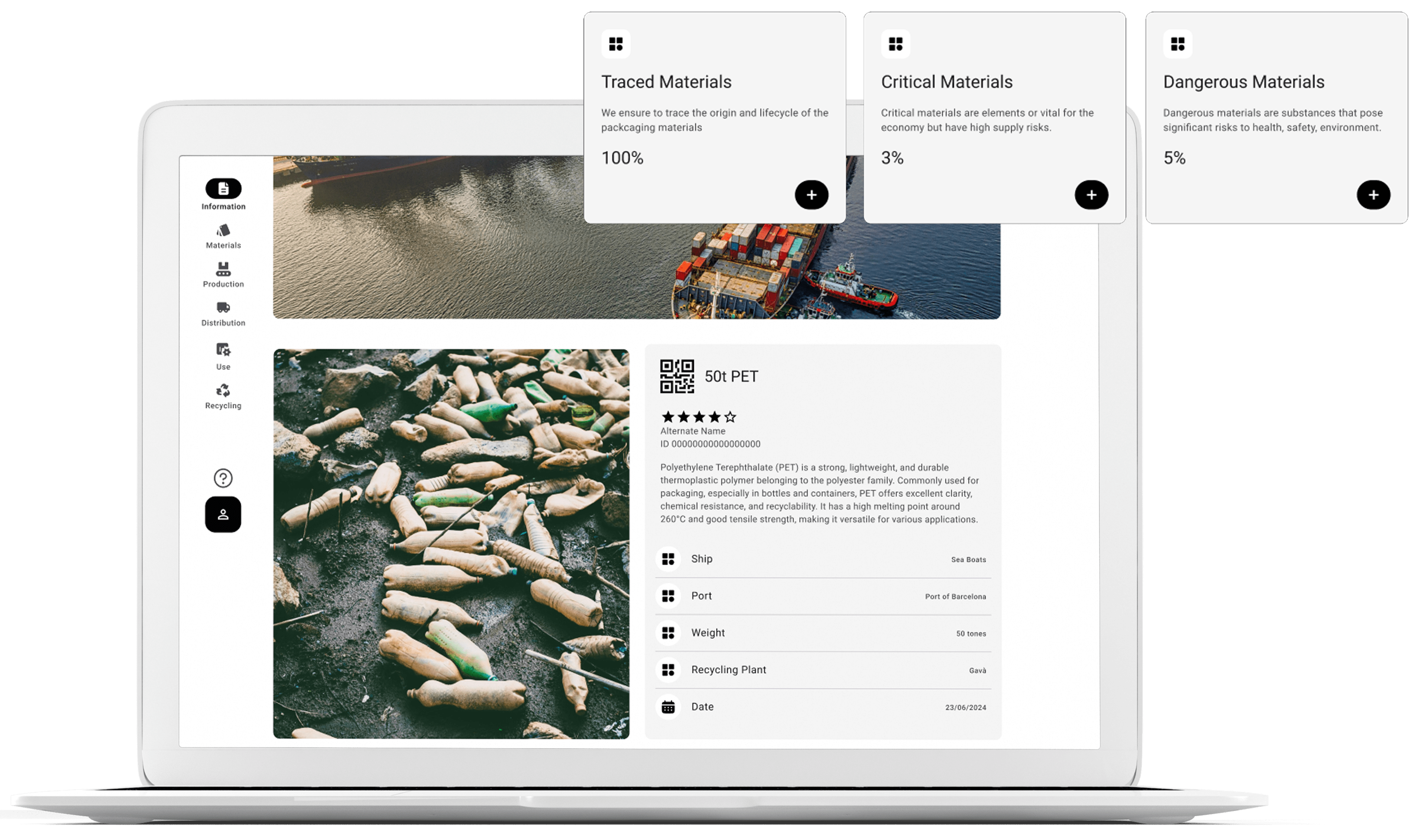Click the help question mark icon
The height and width of the screenshot is (840, 1418).
[x=223, y=478]
